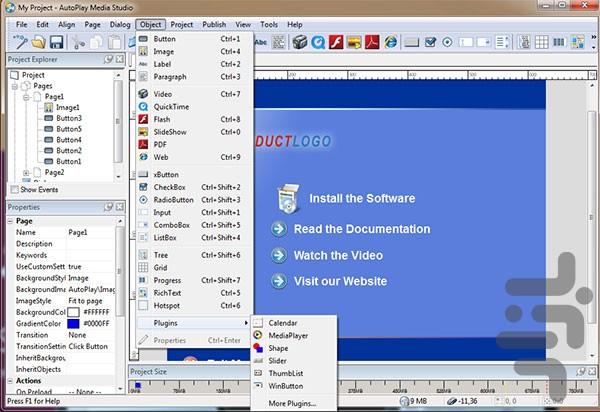The image size is (600, 412).
Task: Click the BackgroundColor white swatch
Action: 73,312
